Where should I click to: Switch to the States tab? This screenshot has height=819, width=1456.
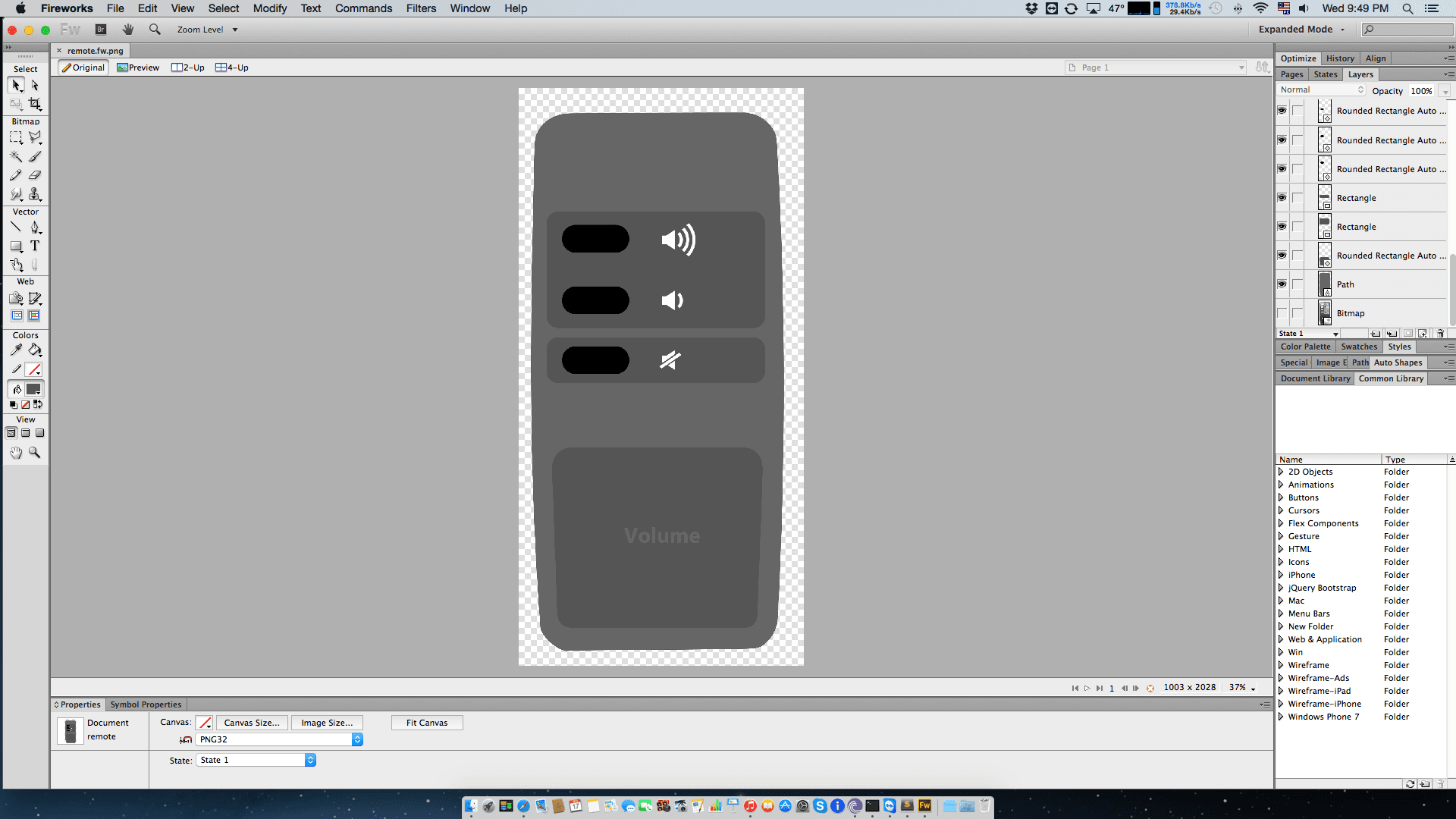click(x=1325, y=74)
